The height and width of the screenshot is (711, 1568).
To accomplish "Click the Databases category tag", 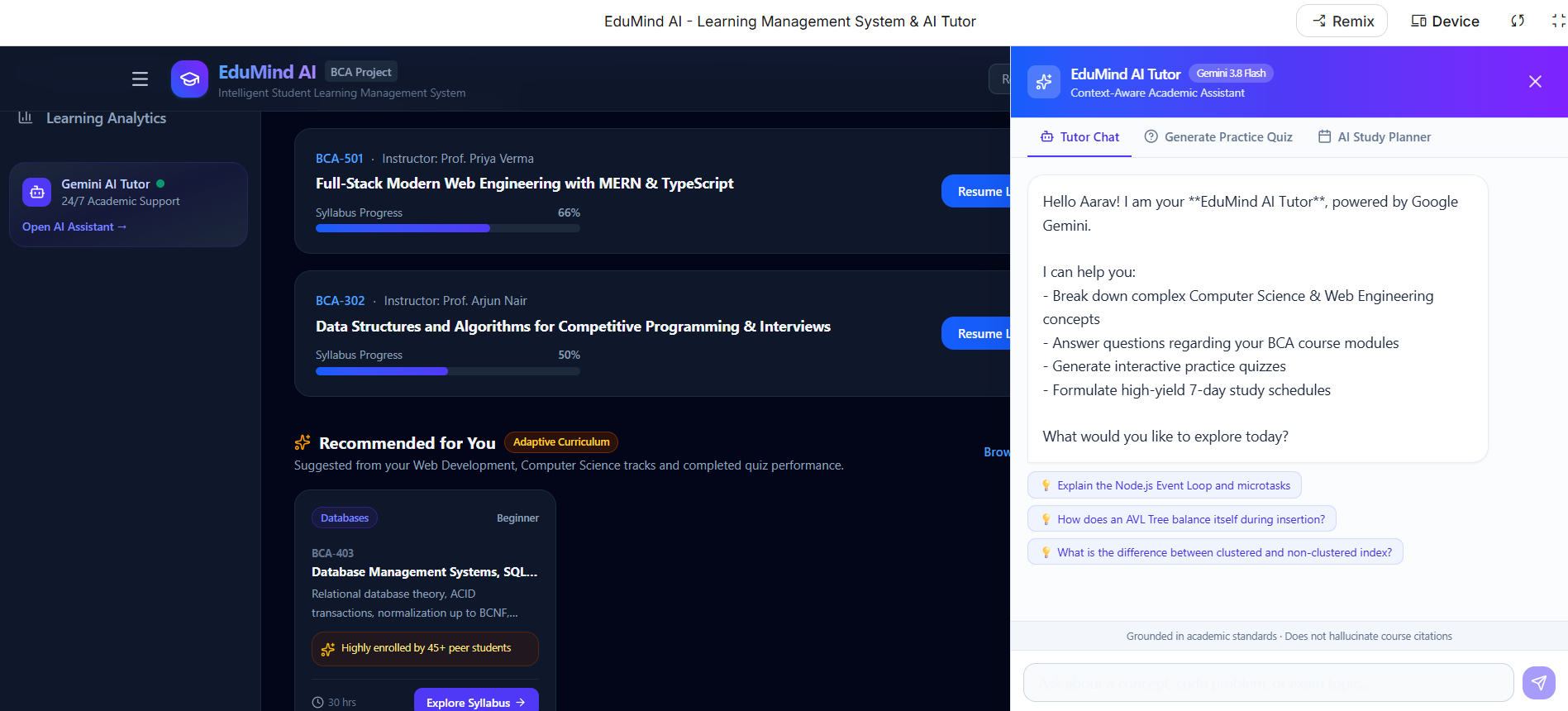I will pos(345,518).
